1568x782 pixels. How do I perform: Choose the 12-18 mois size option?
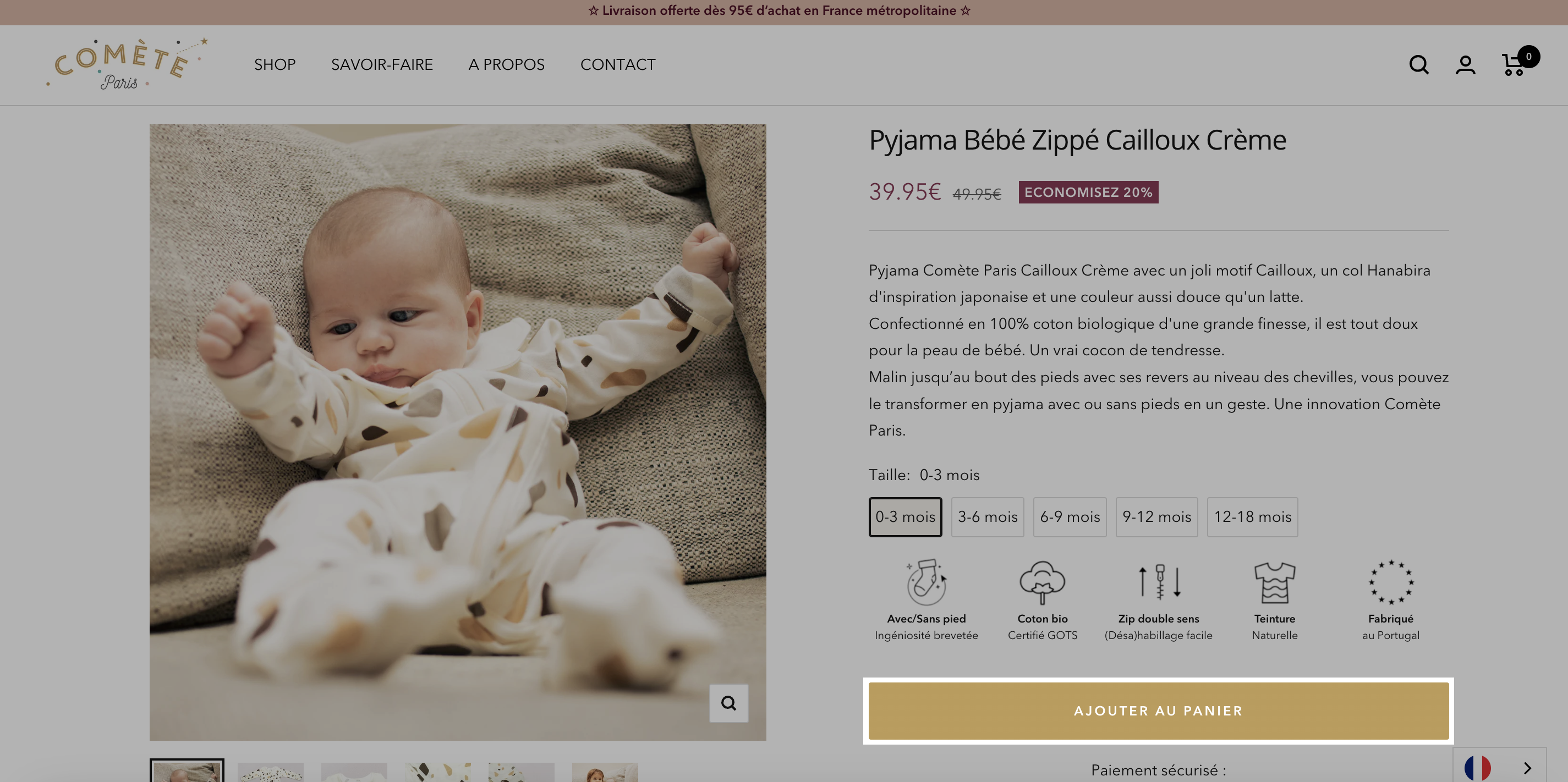tap(1252, 517)
